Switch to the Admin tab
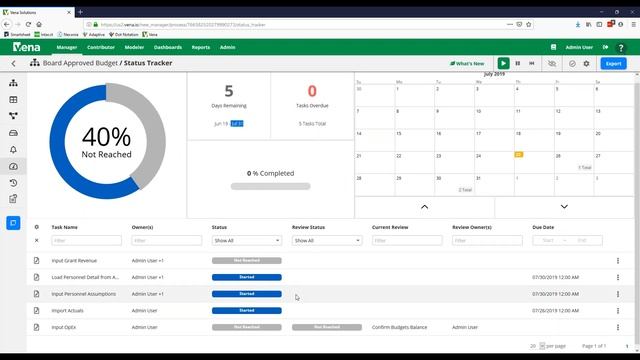The width and height of the screenshot is (640, 360). (227, 47)
